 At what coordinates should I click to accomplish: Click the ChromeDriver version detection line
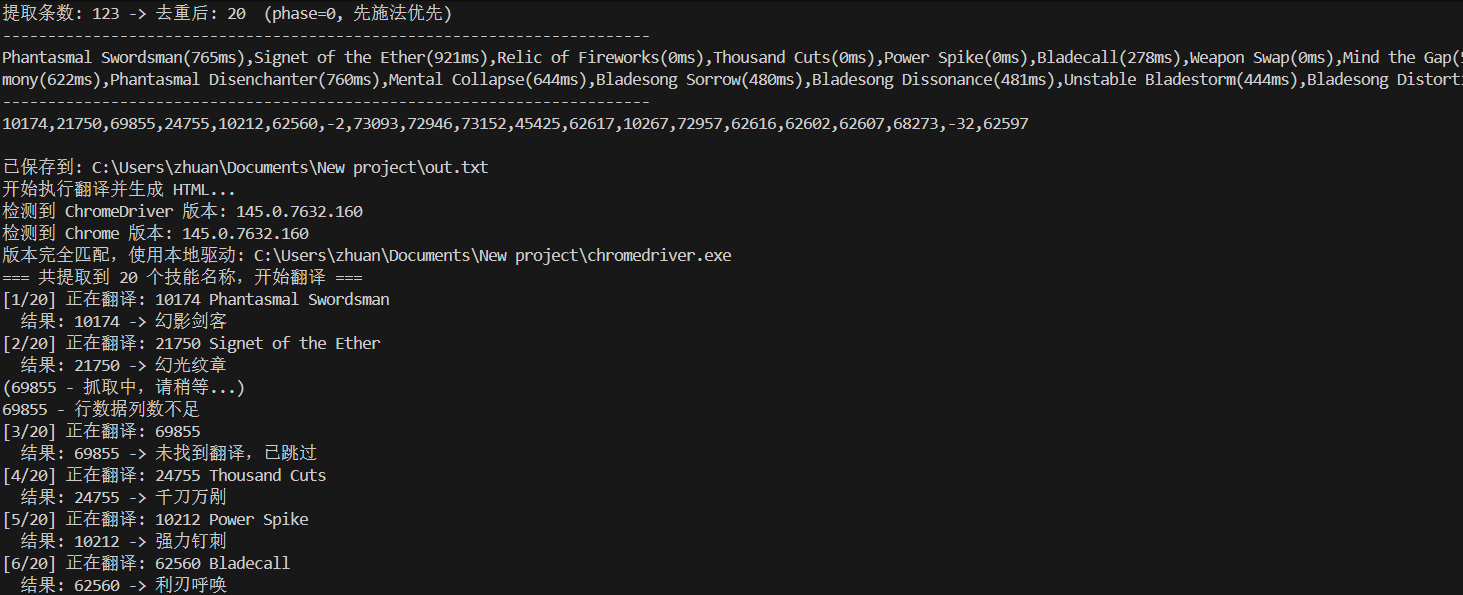[x=183, y=212]
